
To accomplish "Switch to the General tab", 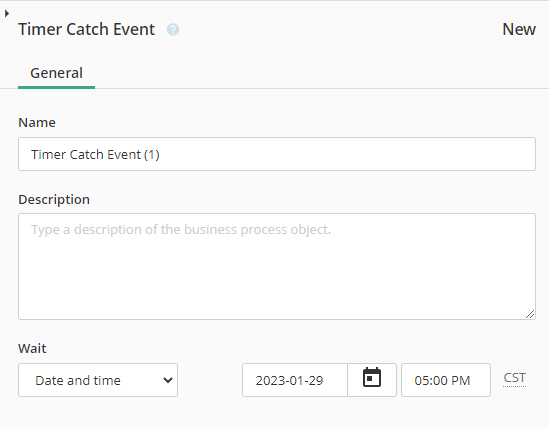I will [x=56, y=74].
